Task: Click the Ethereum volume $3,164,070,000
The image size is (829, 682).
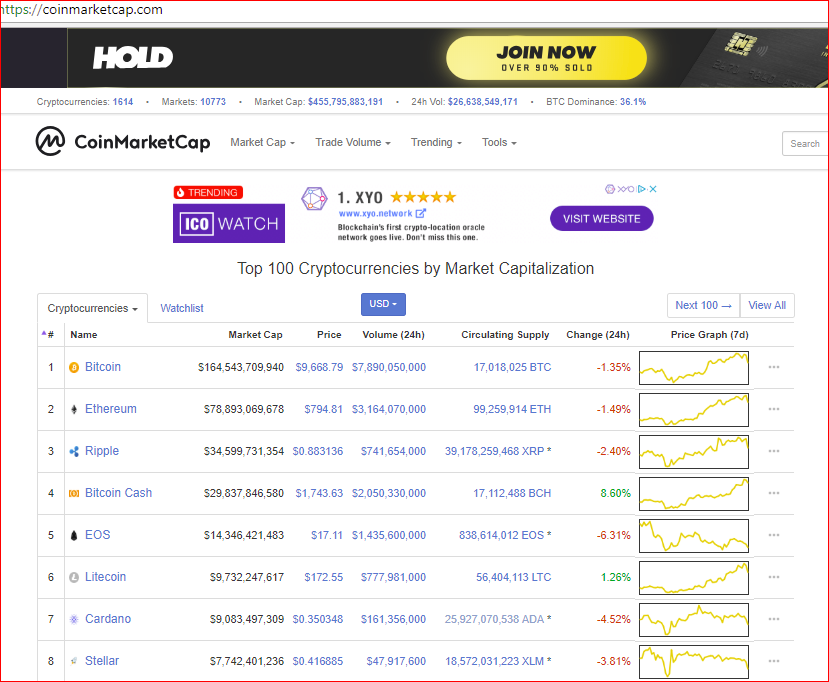Action: 389,409
